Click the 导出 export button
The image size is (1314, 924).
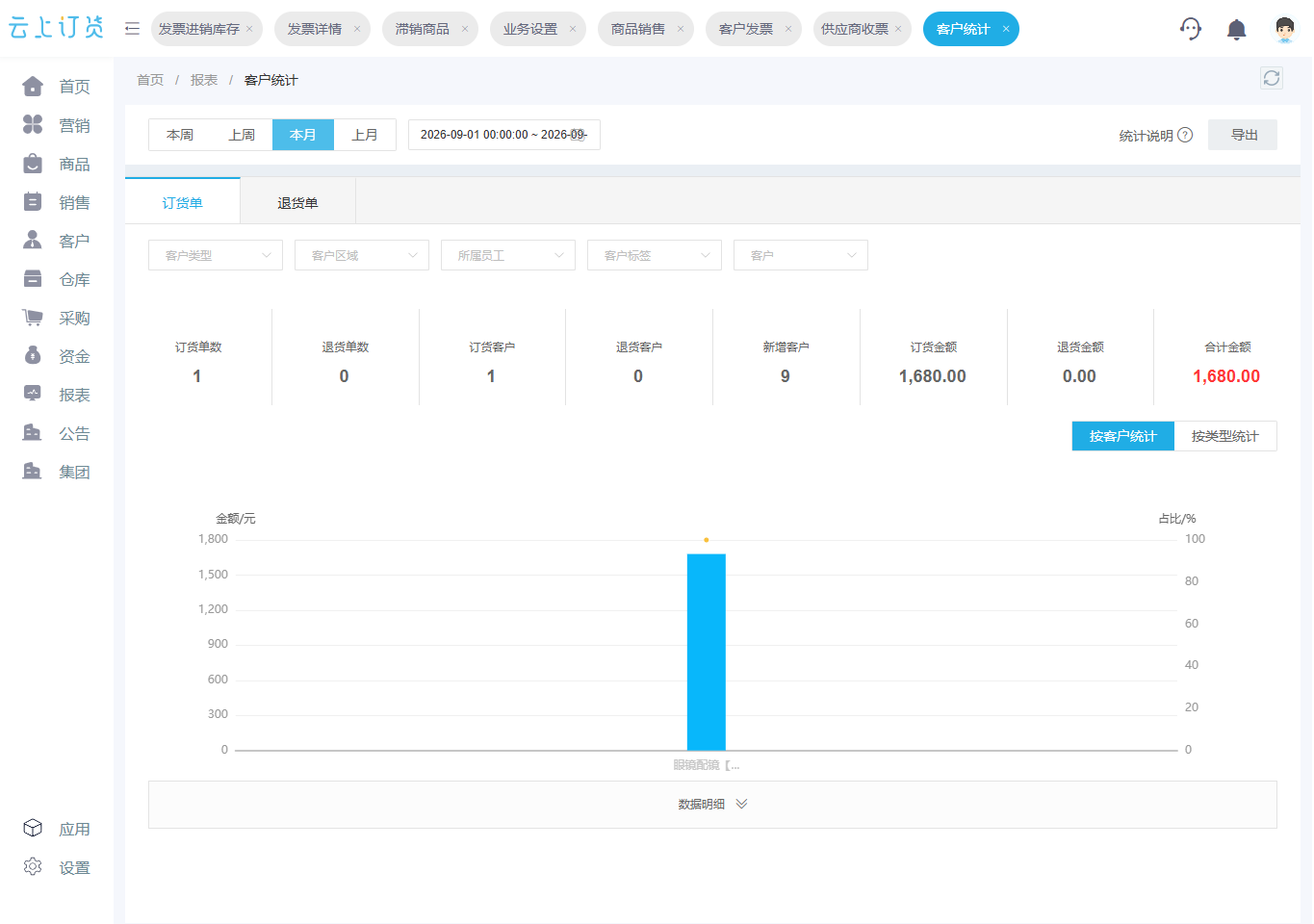[x=1243, y=135]
